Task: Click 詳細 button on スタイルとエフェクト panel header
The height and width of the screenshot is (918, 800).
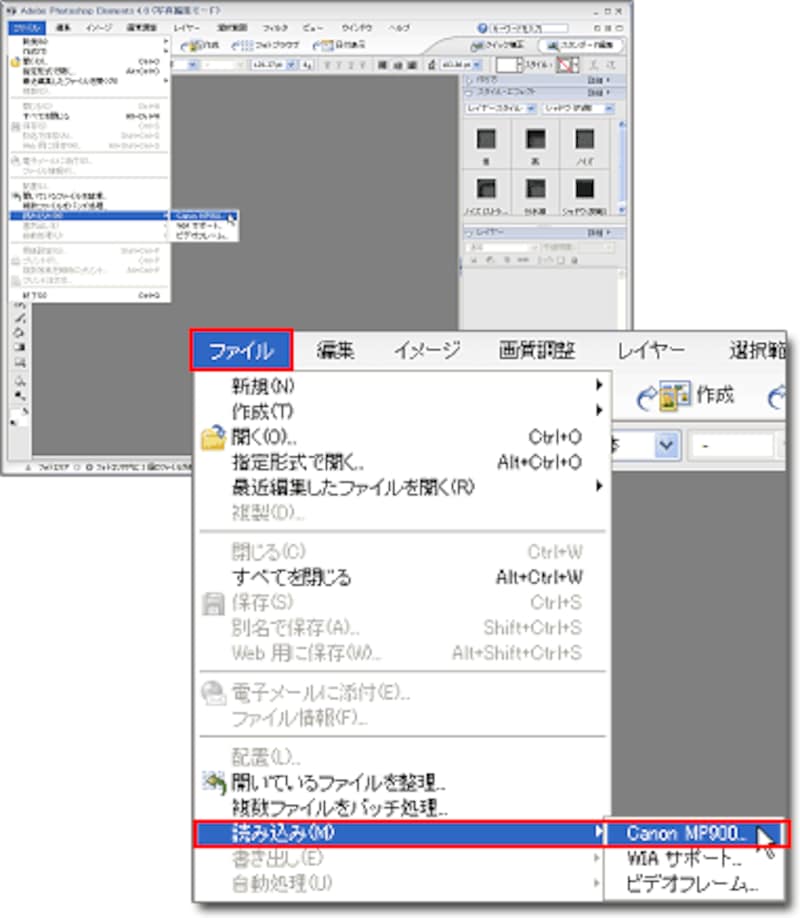Action: tap(599, 93)
